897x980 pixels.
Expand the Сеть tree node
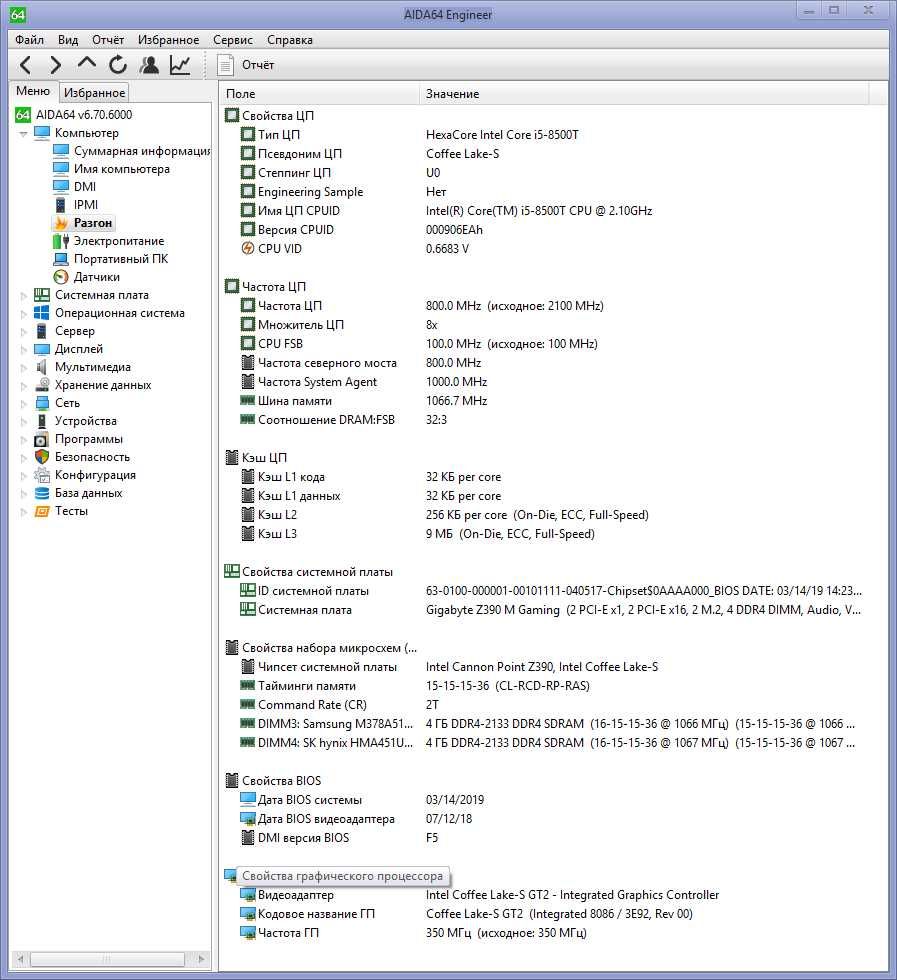[x=23, y=403]
